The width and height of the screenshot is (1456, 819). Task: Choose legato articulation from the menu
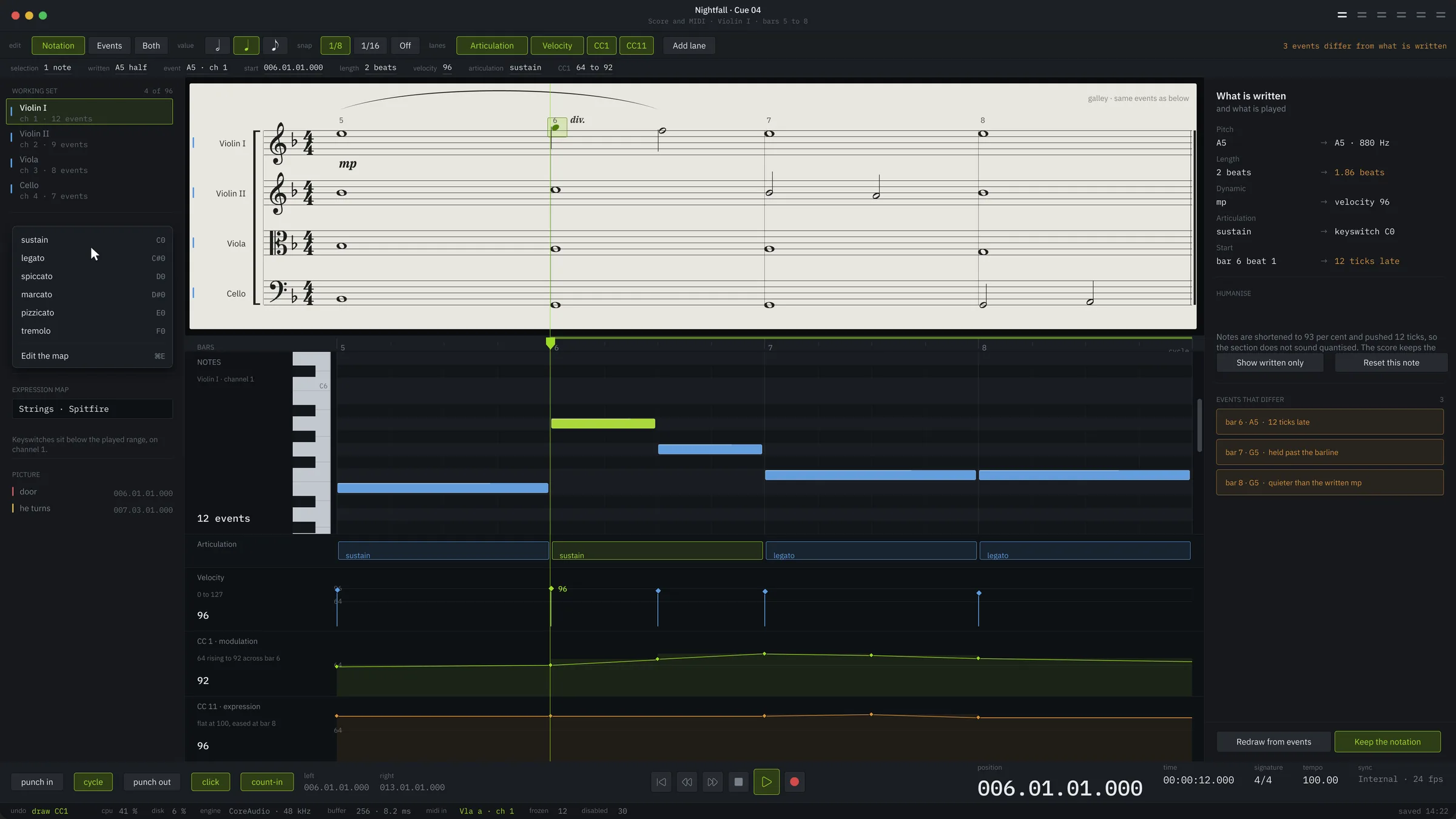(x=92, y=258)
